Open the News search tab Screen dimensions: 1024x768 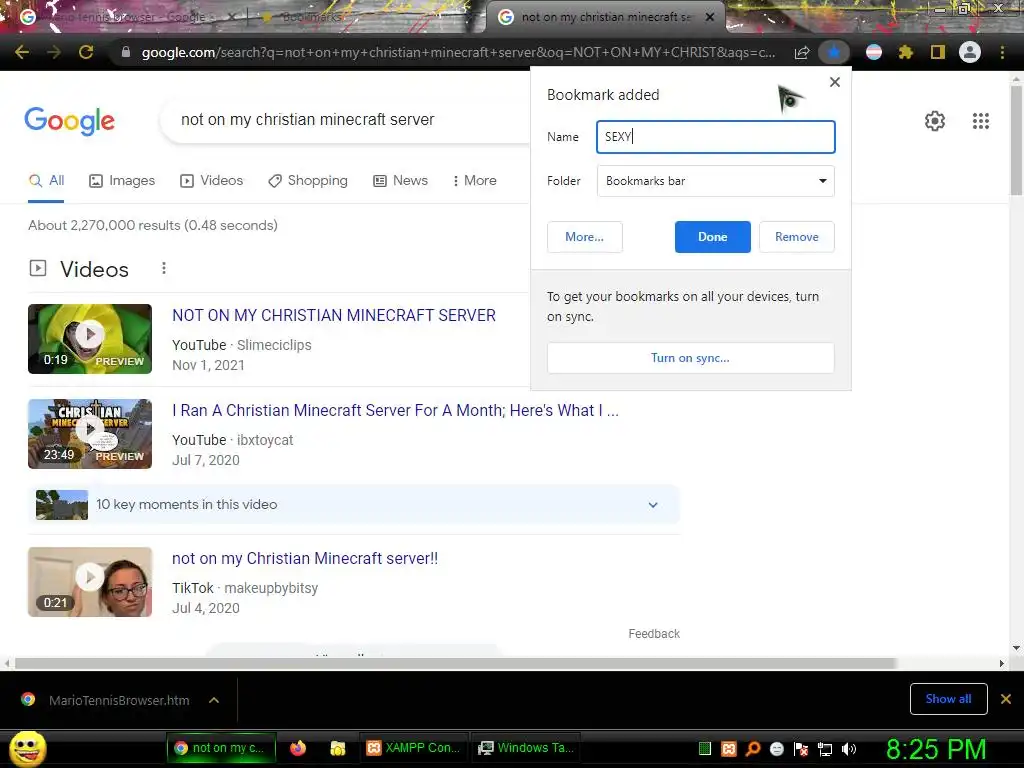(x=400, y=181)
